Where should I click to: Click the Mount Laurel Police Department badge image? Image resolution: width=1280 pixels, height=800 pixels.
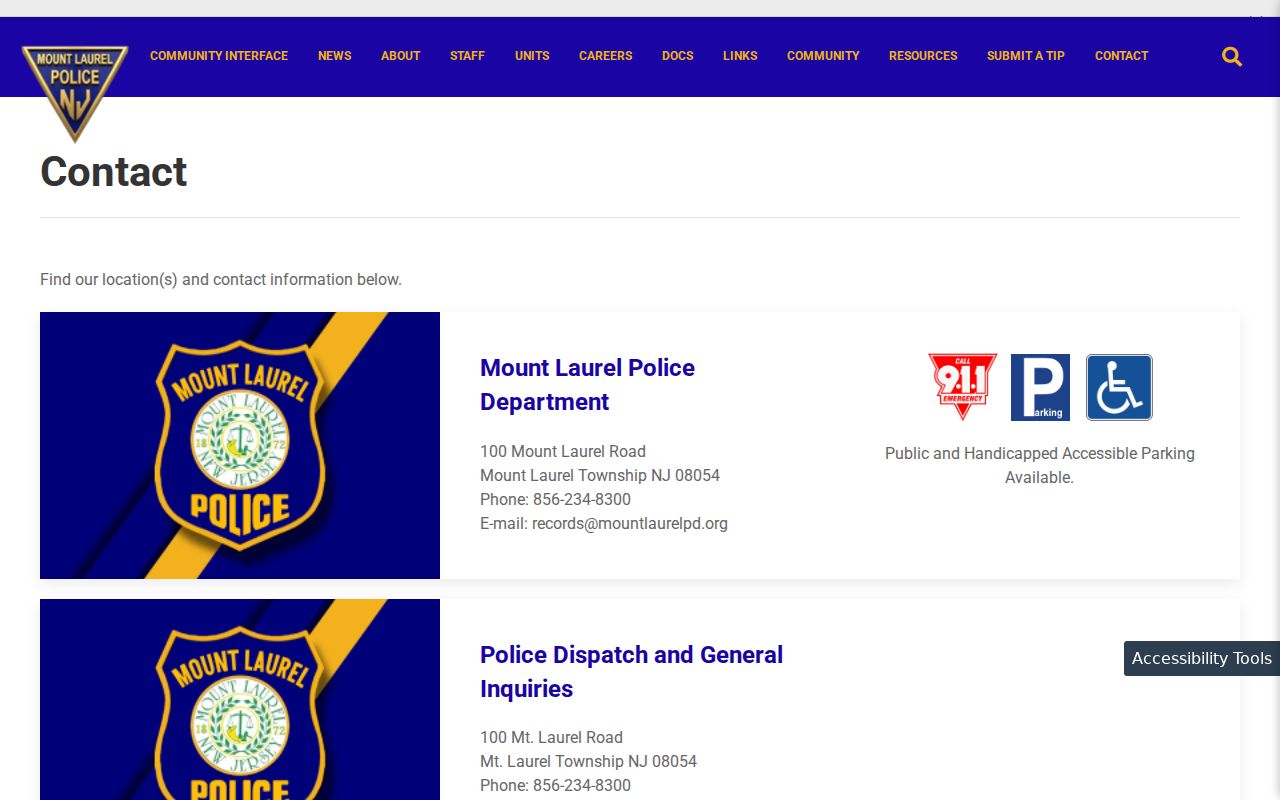tap(240, 445)
